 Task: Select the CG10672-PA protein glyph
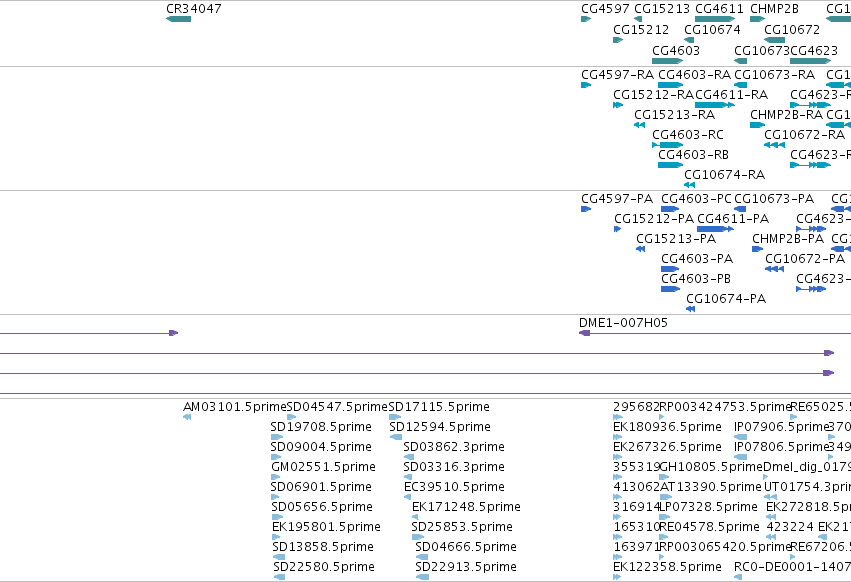[774, 269]
